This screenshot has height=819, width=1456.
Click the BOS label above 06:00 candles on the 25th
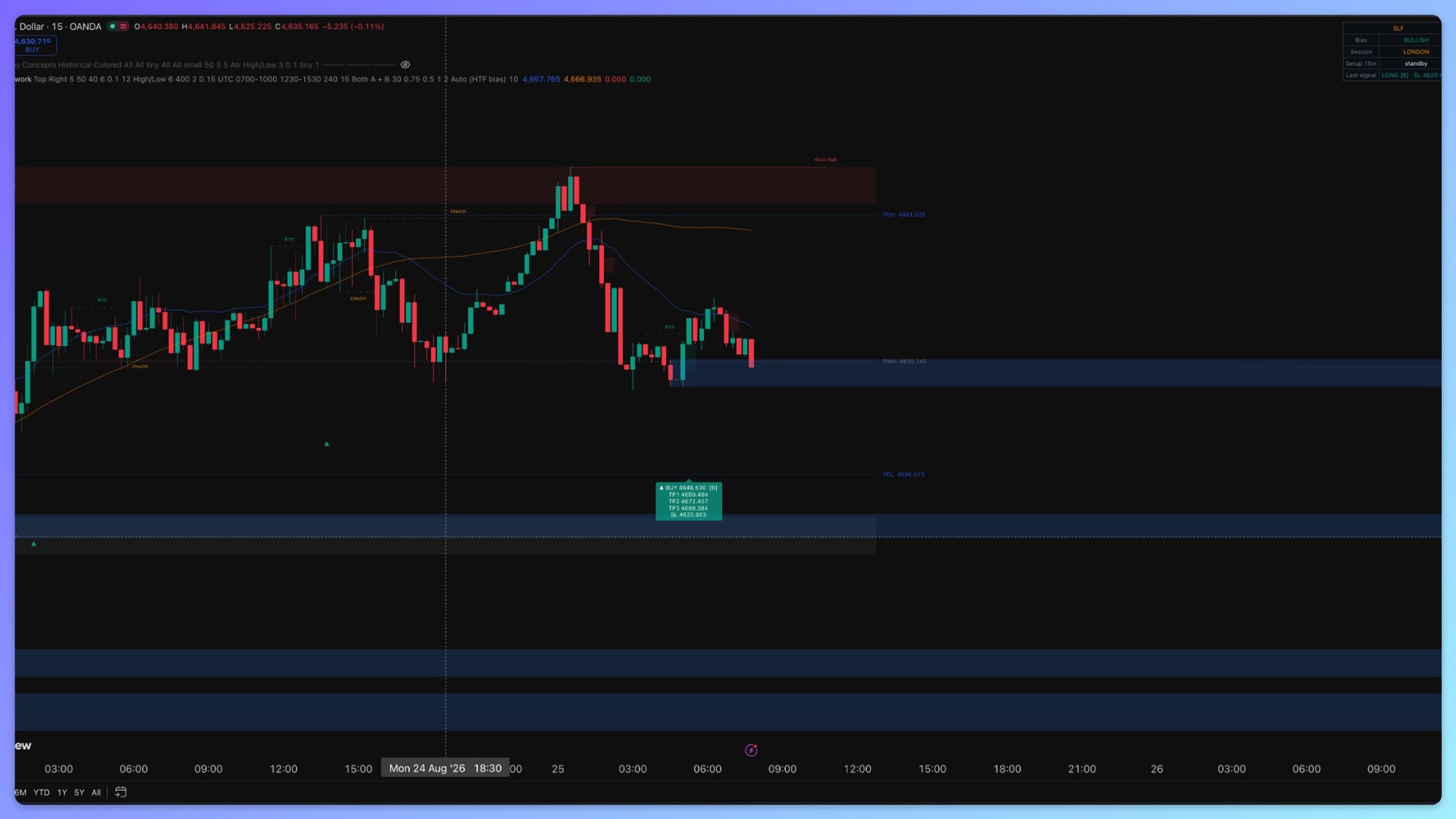click(x=669, y=327)
